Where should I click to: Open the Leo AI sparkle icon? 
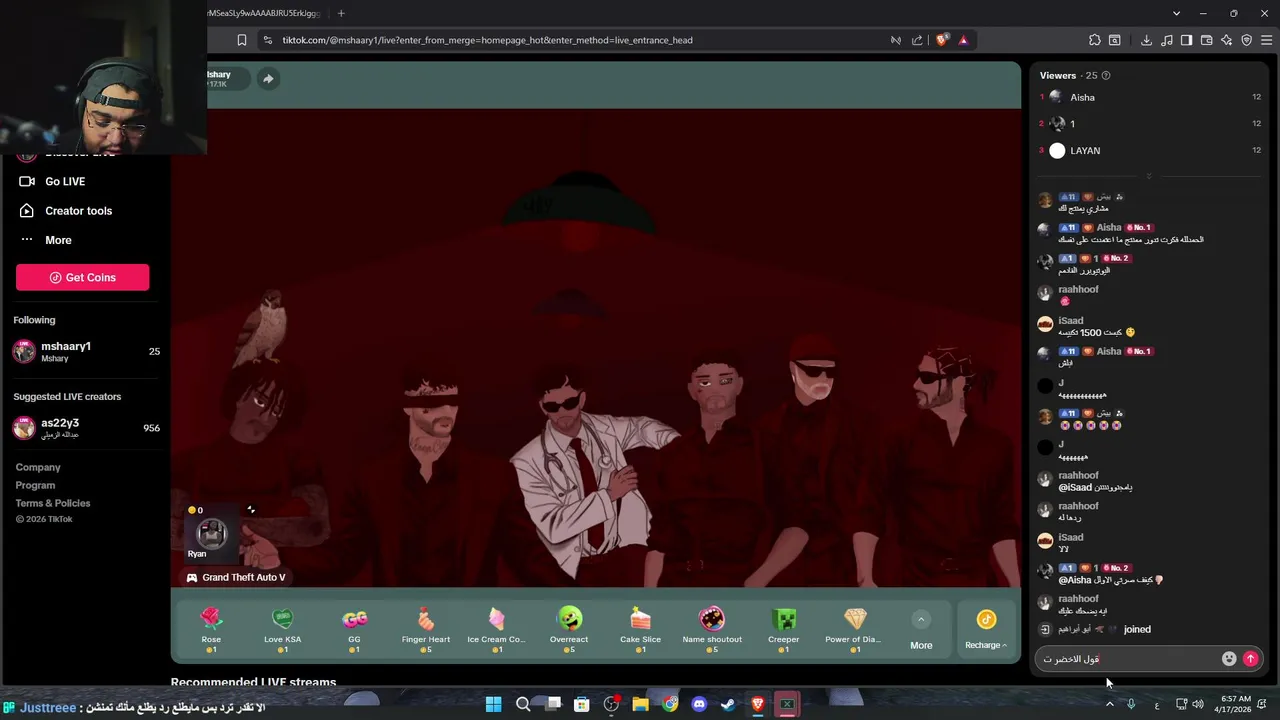1226,40
